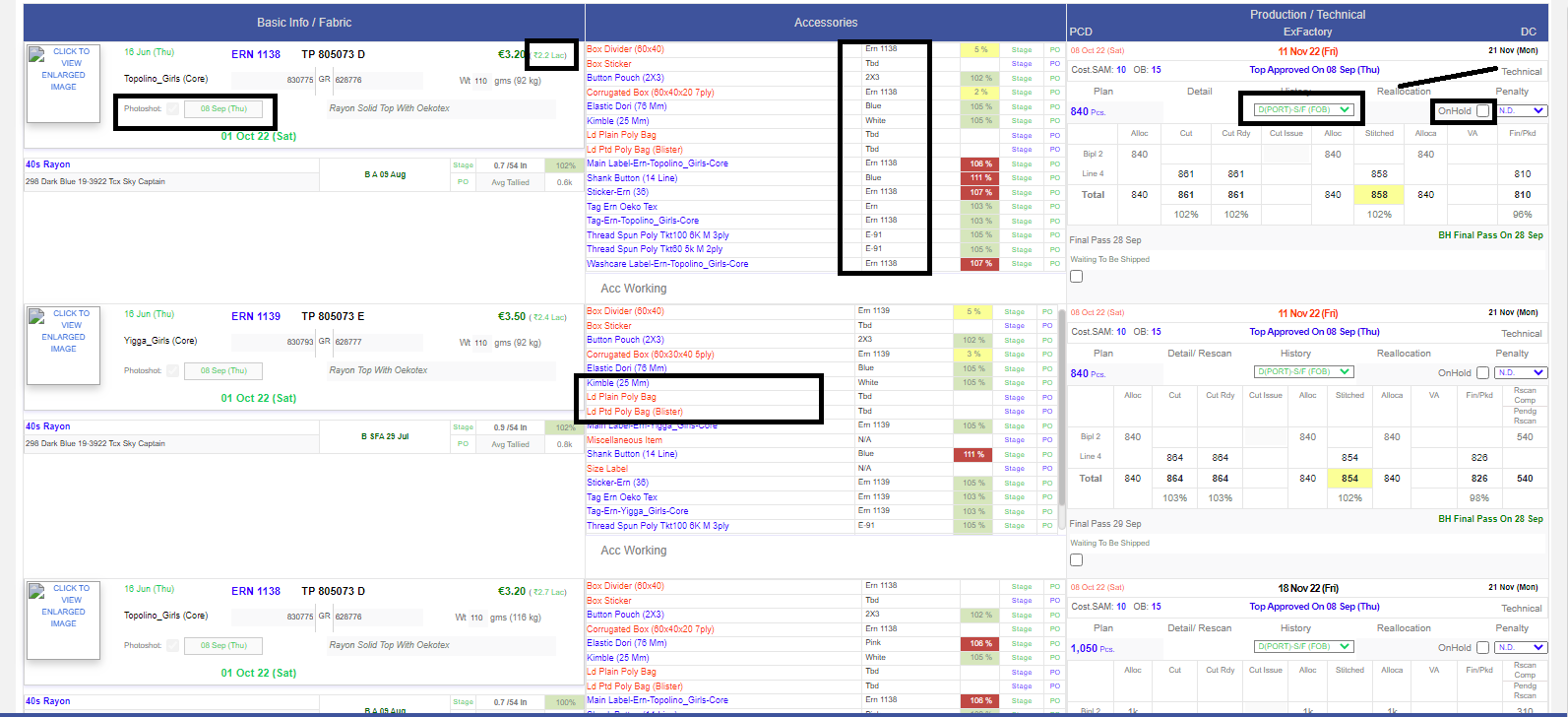Open the Detail tab without Rescan label
1568x717 pixels.
pos(1199,92)
